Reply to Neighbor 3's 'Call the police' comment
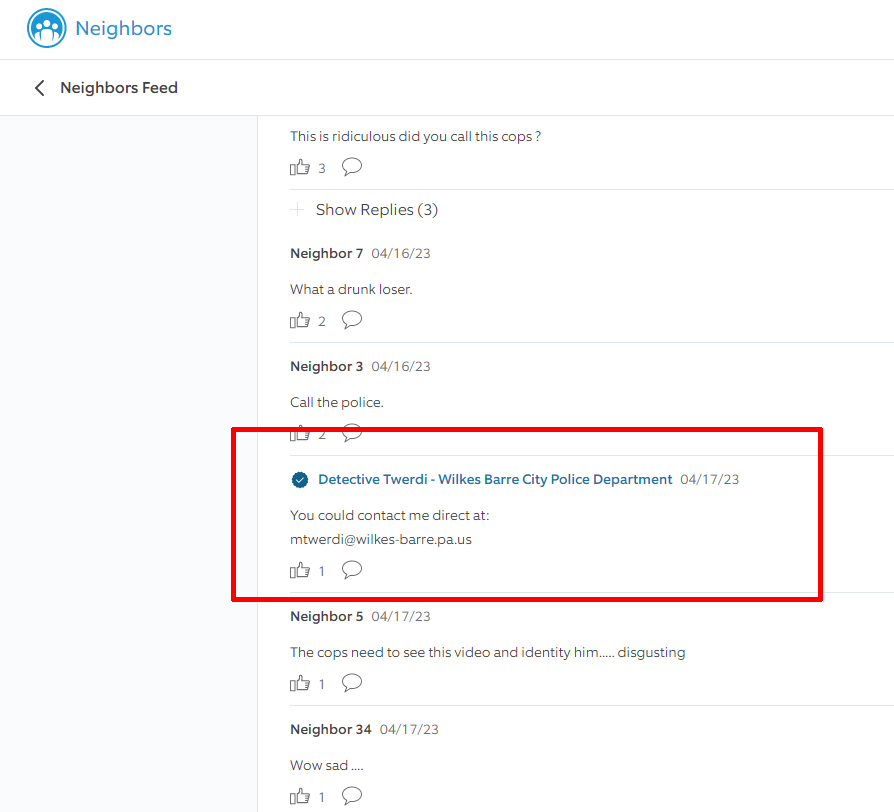The image size is (894, 812). point(352,434)
